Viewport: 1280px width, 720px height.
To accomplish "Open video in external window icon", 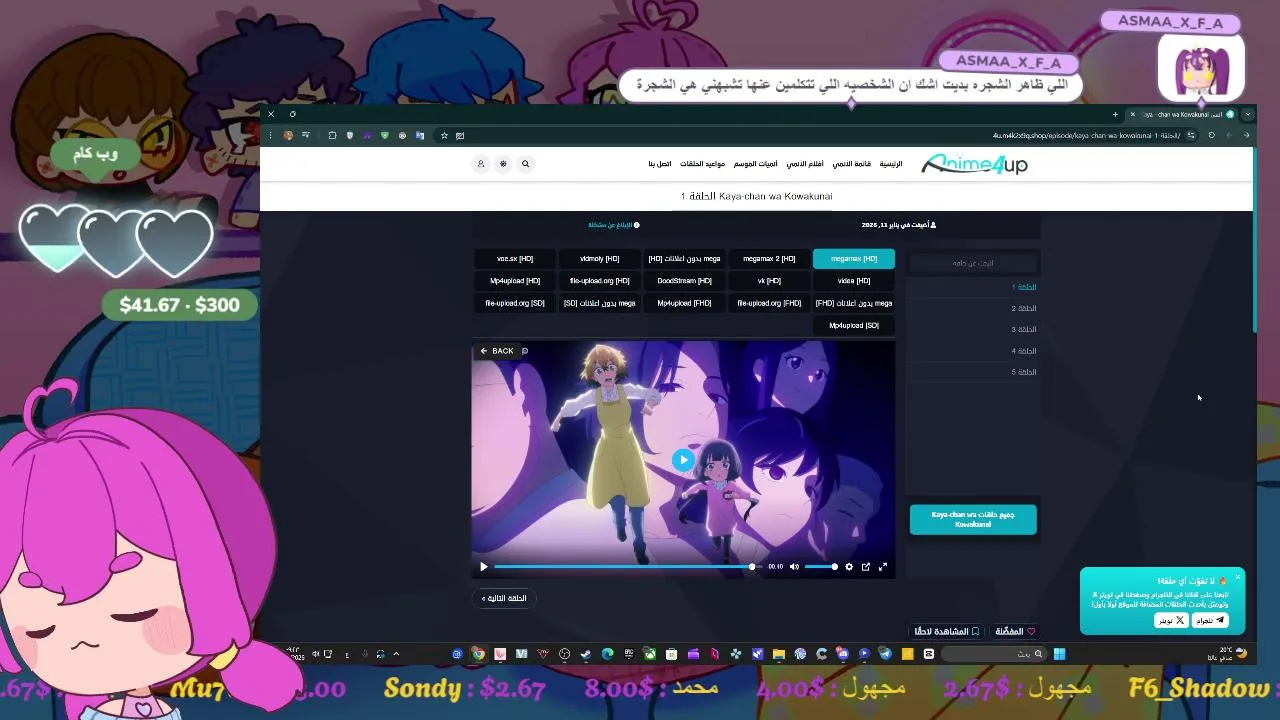I will coord(866,567).
